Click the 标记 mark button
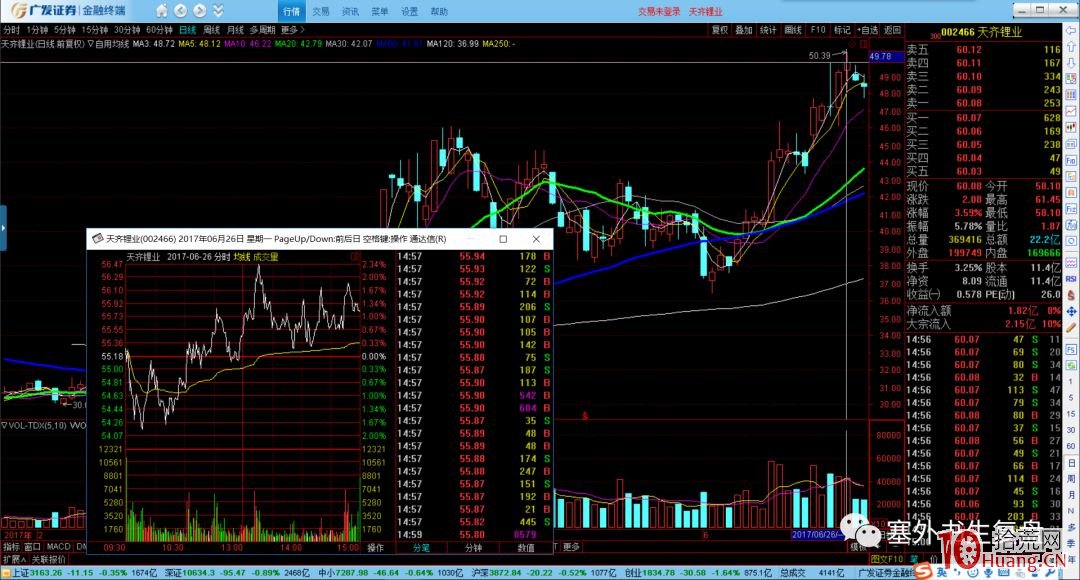 tap(842, 30)
